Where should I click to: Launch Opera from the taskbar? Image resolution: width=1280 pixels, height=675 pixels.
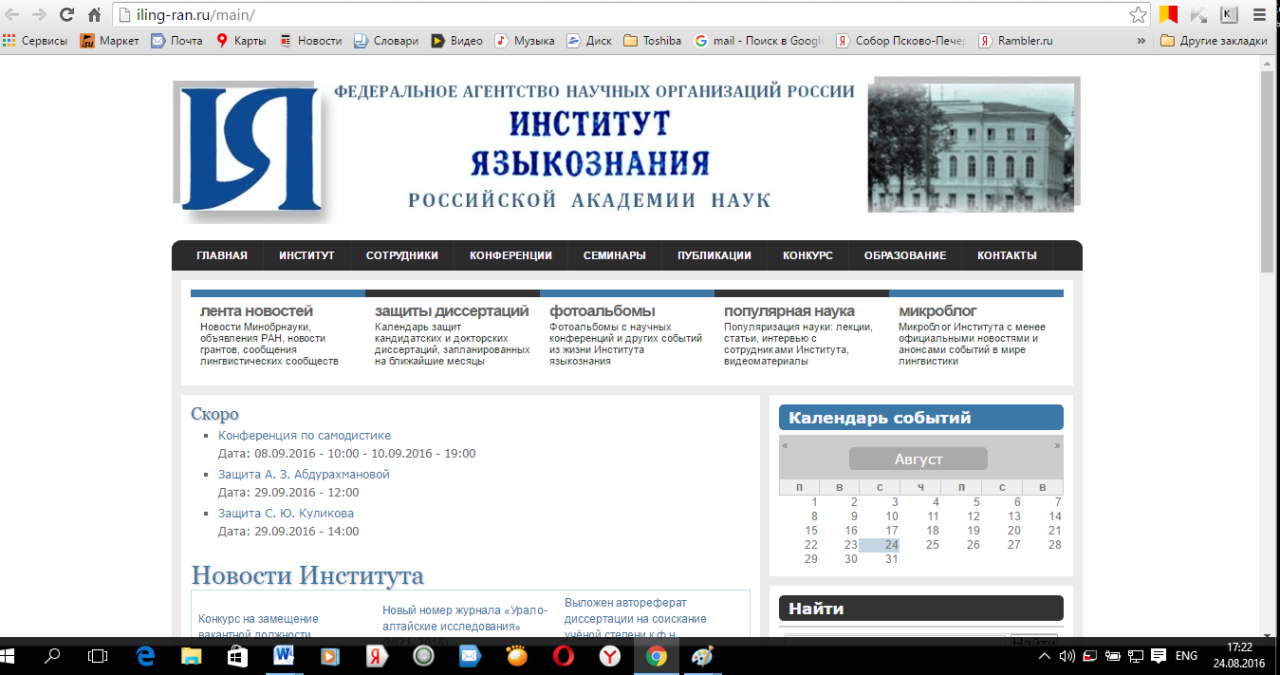(563, 656)
